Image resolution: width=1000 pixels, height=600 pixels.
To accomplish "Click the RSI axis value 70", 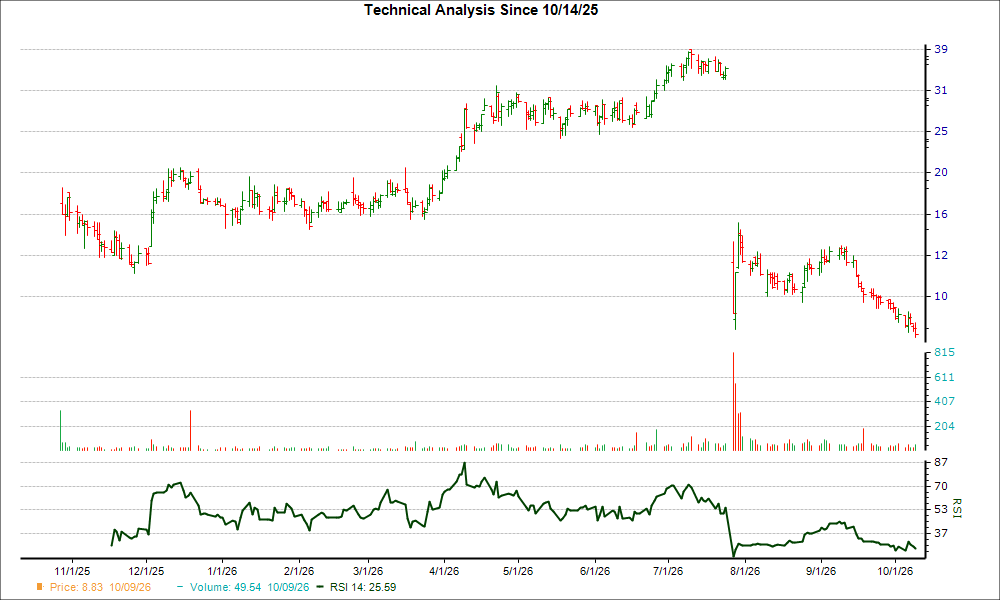I will pyautogui.click(x=941, y=486).
